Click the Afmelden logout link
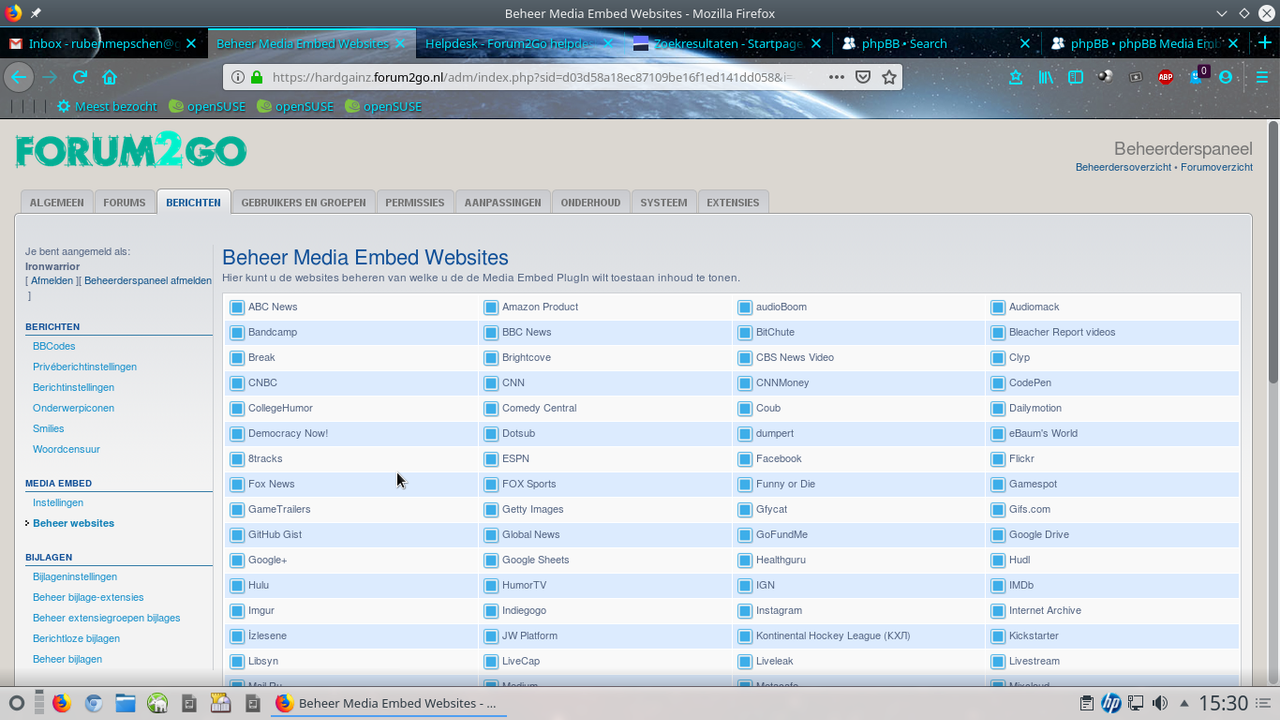Image resolution: width=1280 pixels, height=720 pixels. pos(52,281)
